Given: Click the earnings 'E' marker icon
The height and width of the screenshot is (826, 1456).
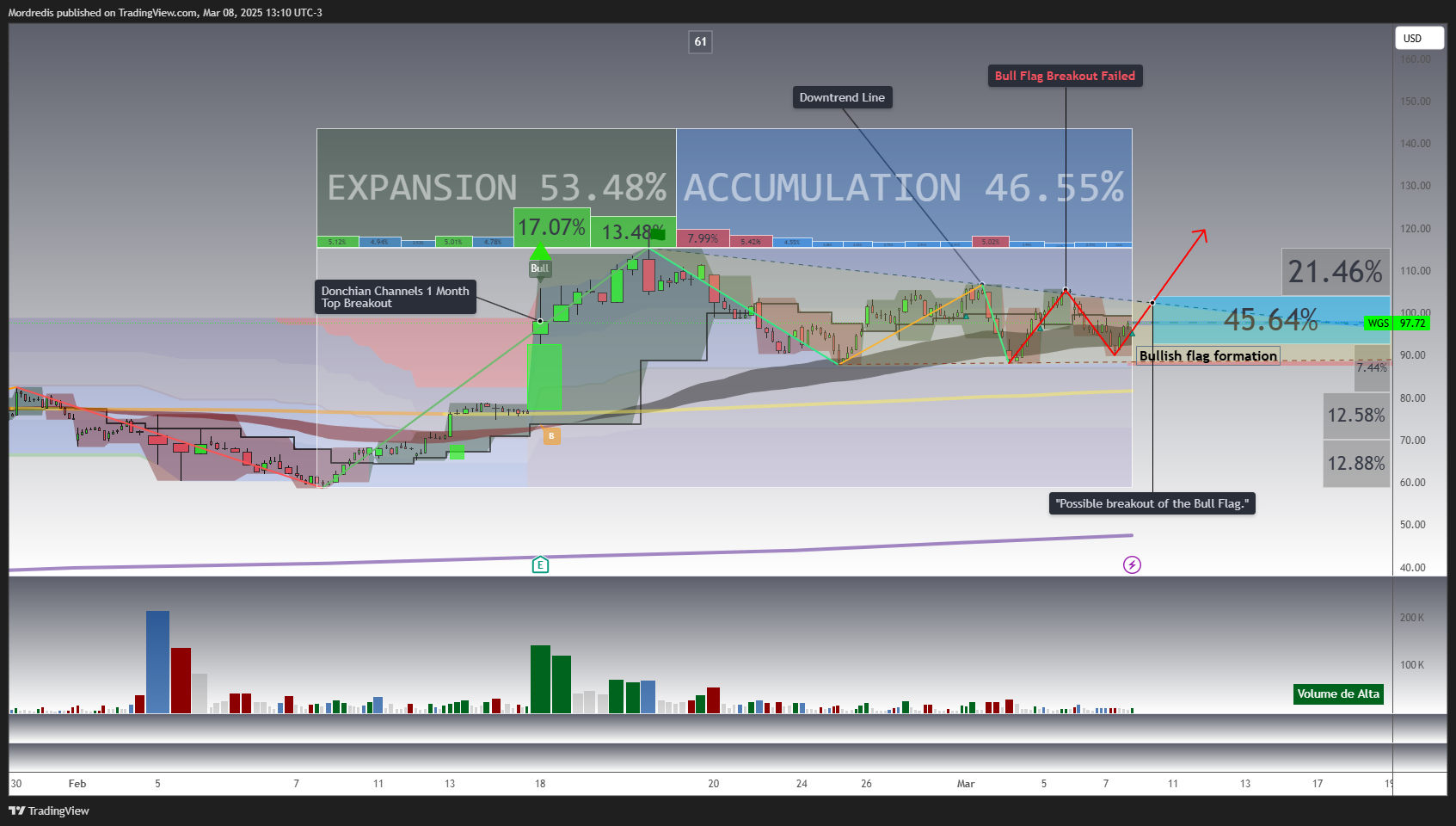Looking at the screenshot, I should (x=540, y=565).
